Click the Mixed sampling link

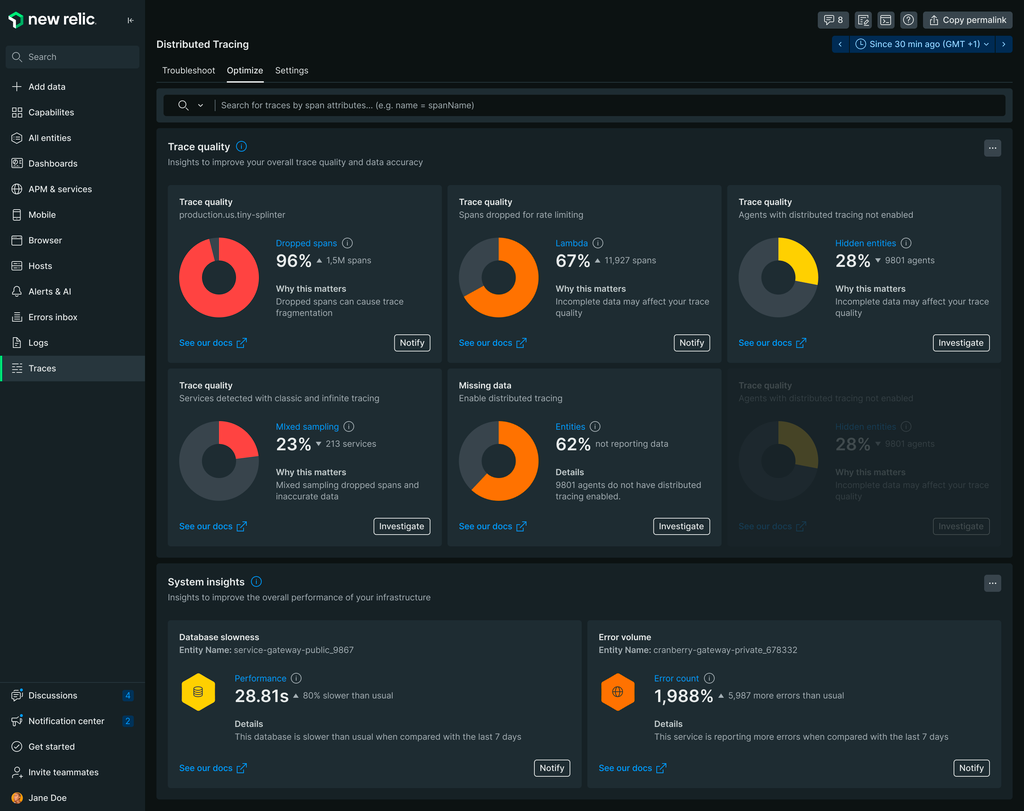[307, 426]
